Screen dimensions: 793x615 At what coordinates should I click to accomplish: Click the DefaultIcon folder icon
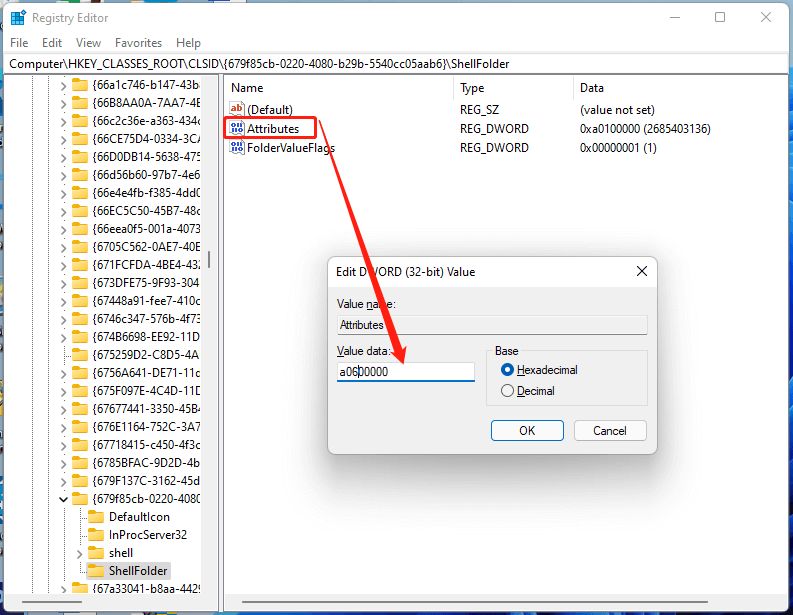point(96,516)
